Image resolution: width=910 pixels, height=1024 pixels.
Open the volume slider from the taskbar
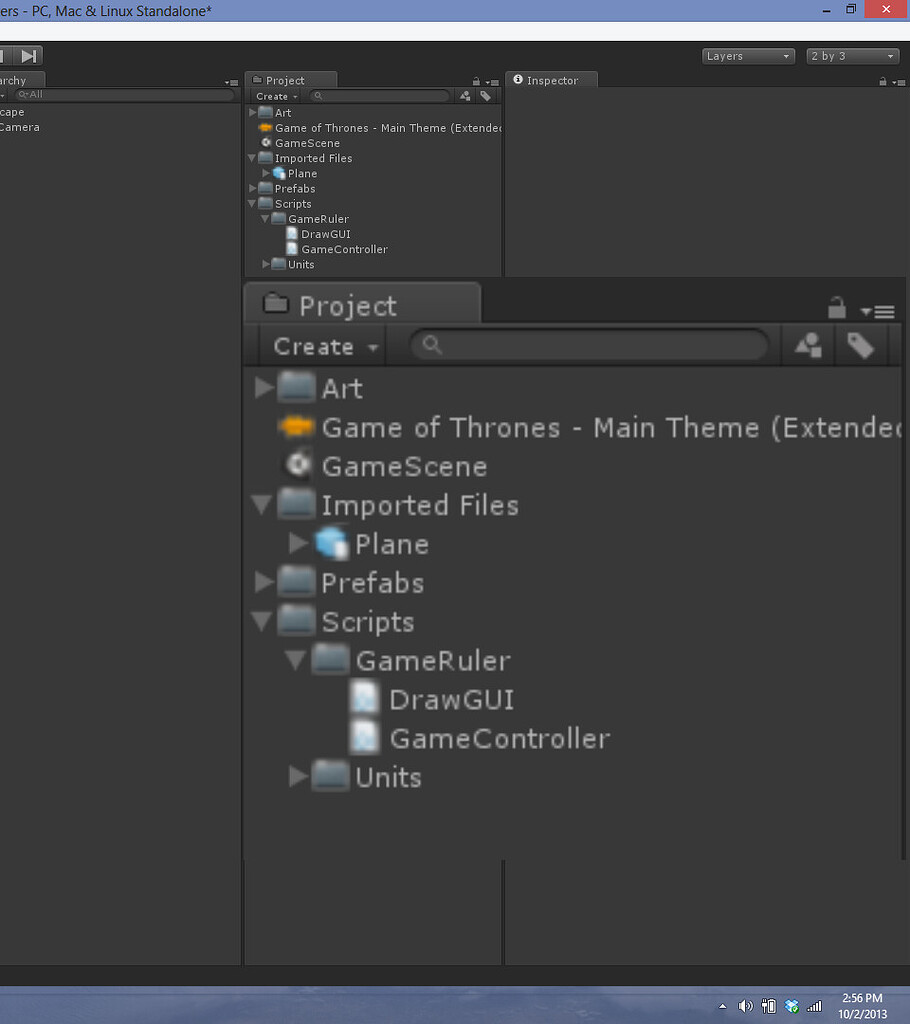[x=746, y=1006]
